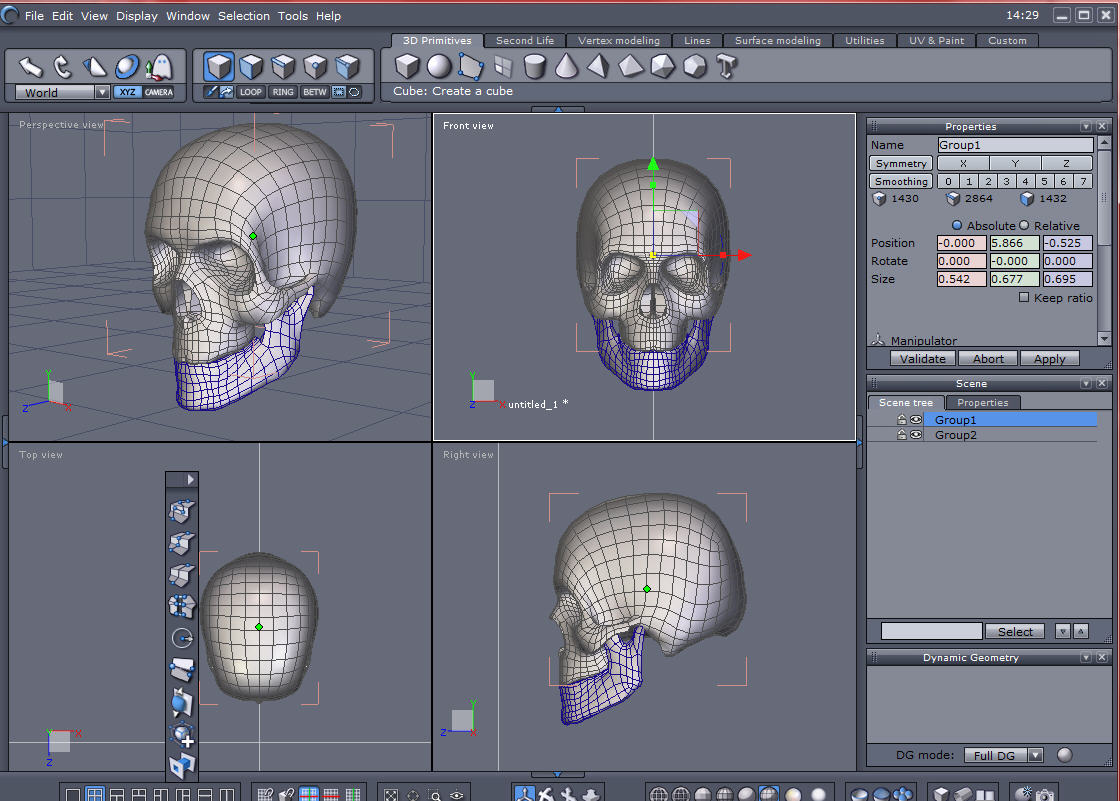Click the circular target icon in floating toolbar

[182, 638]
